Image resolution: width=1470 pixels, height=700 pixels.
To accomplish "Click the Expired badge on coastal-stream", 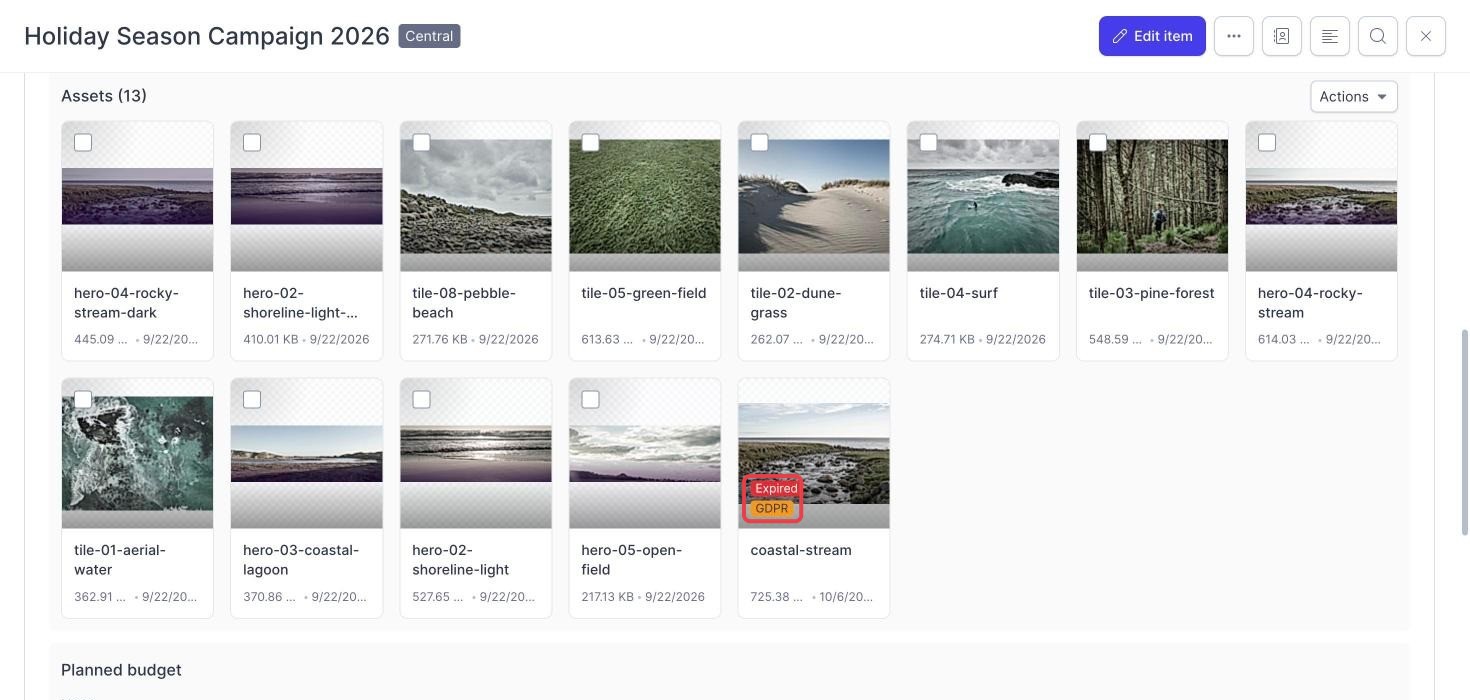I will (776, 489).
